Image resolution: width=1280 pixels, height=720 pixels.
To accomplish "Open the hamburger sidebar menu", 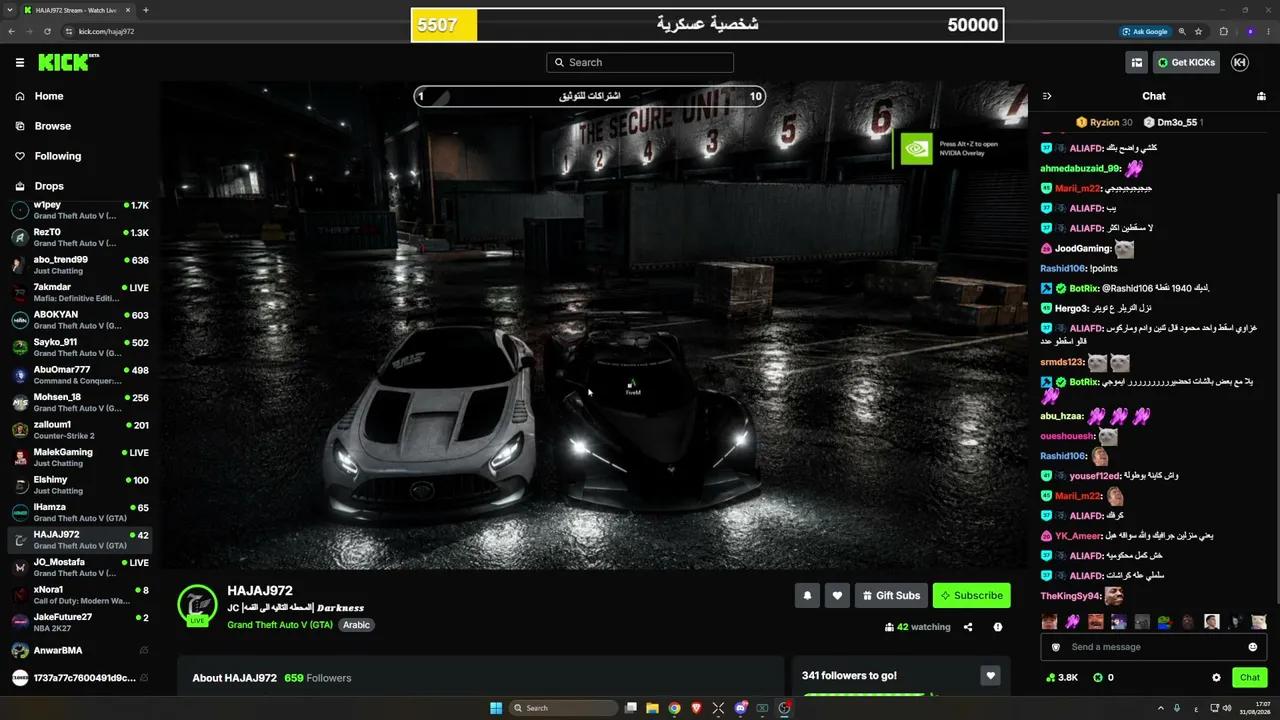I will [20, 62].
